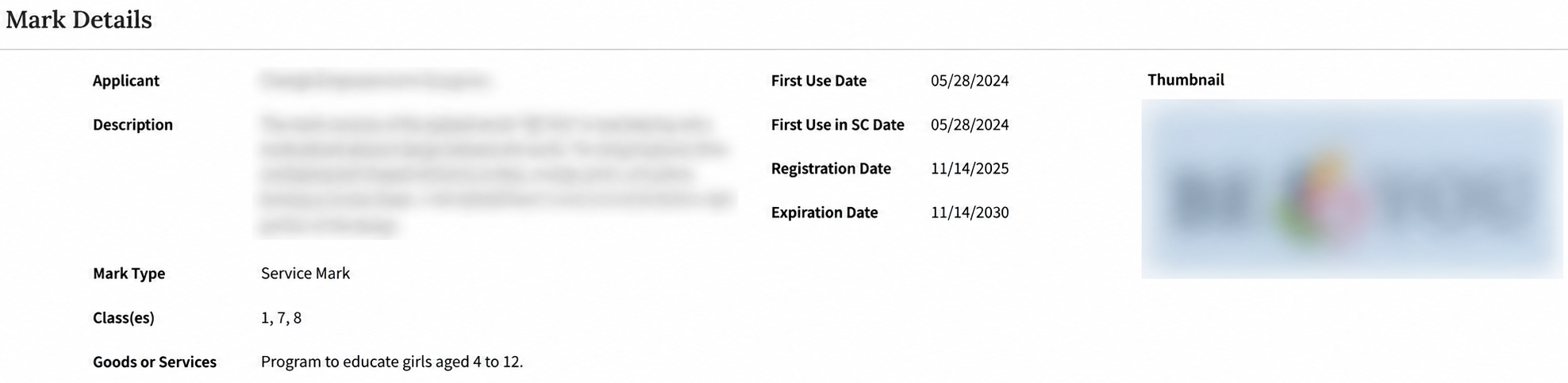Select the Description field label
The height and width of the screenshot is (383, 1568).
[x=133, y=124]
